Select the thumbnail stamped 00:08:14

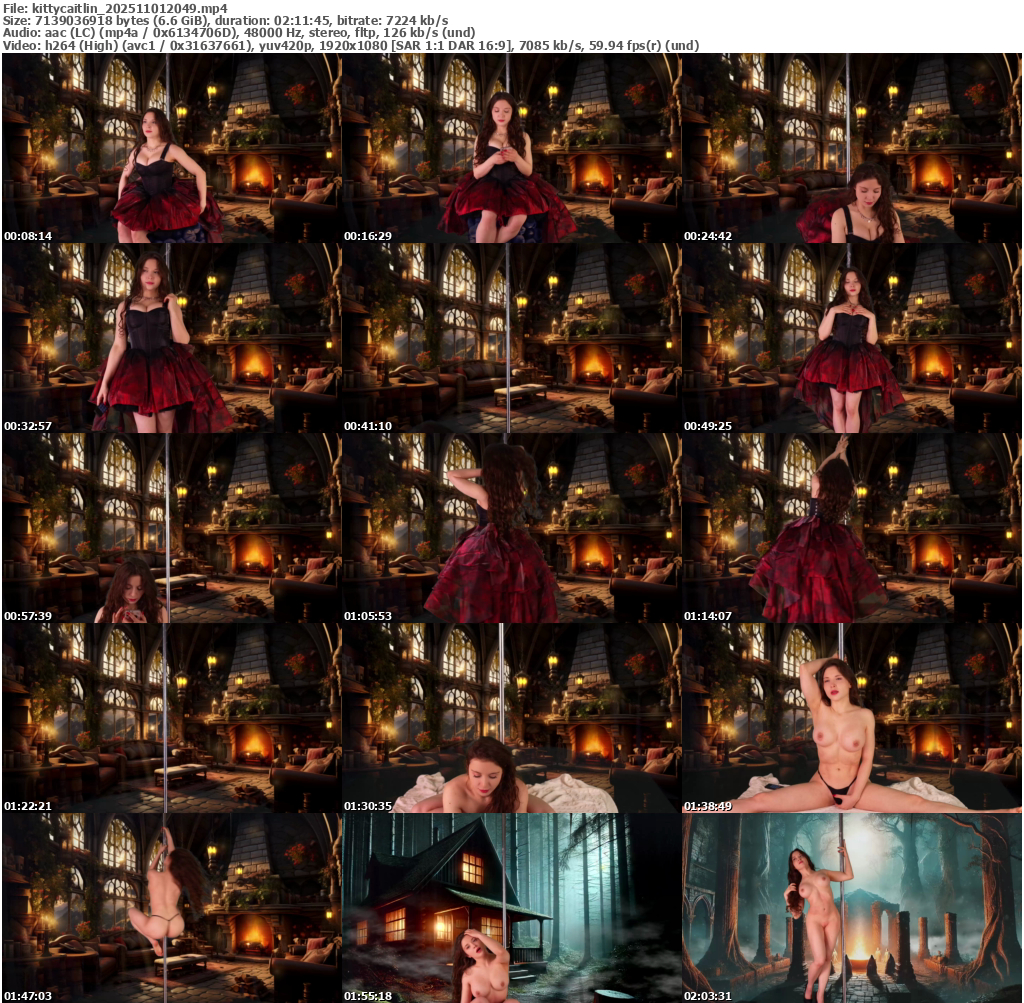(171, 148)
